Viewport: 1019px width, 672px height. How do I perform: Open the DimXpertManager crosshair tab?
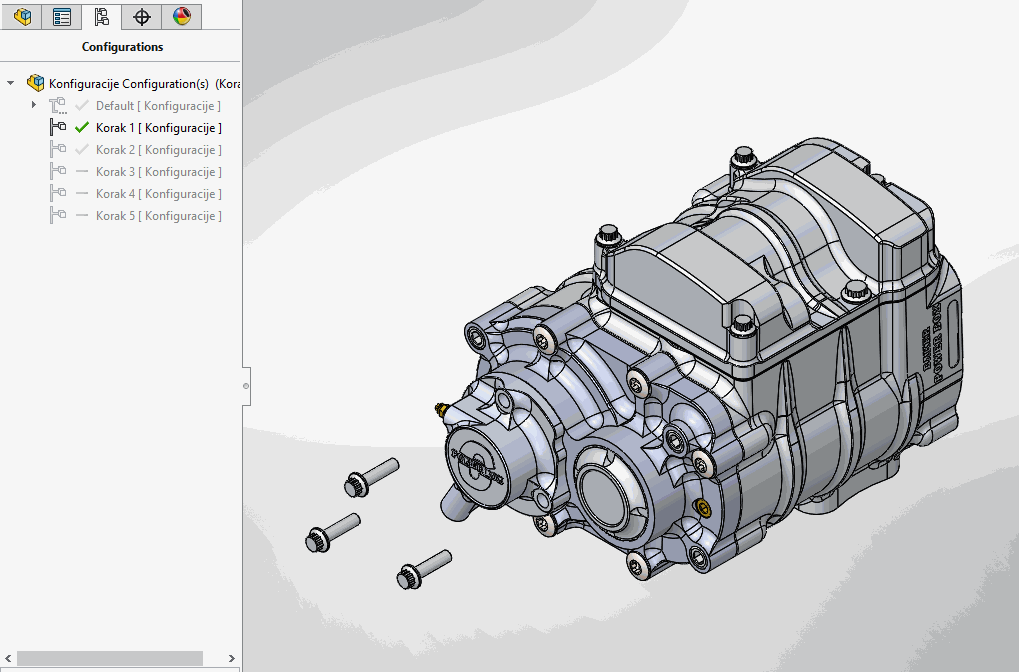point(142,17)
